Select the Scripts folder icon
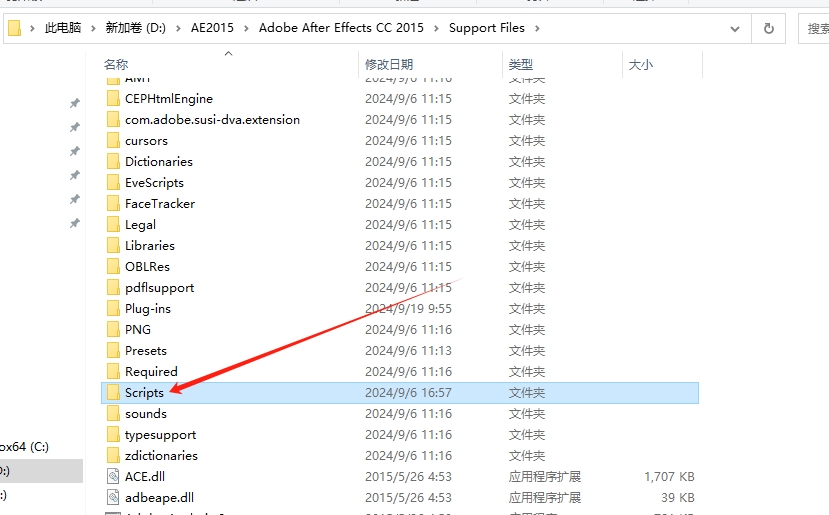Viewport: 829px width, 515px height. [113, 392]
